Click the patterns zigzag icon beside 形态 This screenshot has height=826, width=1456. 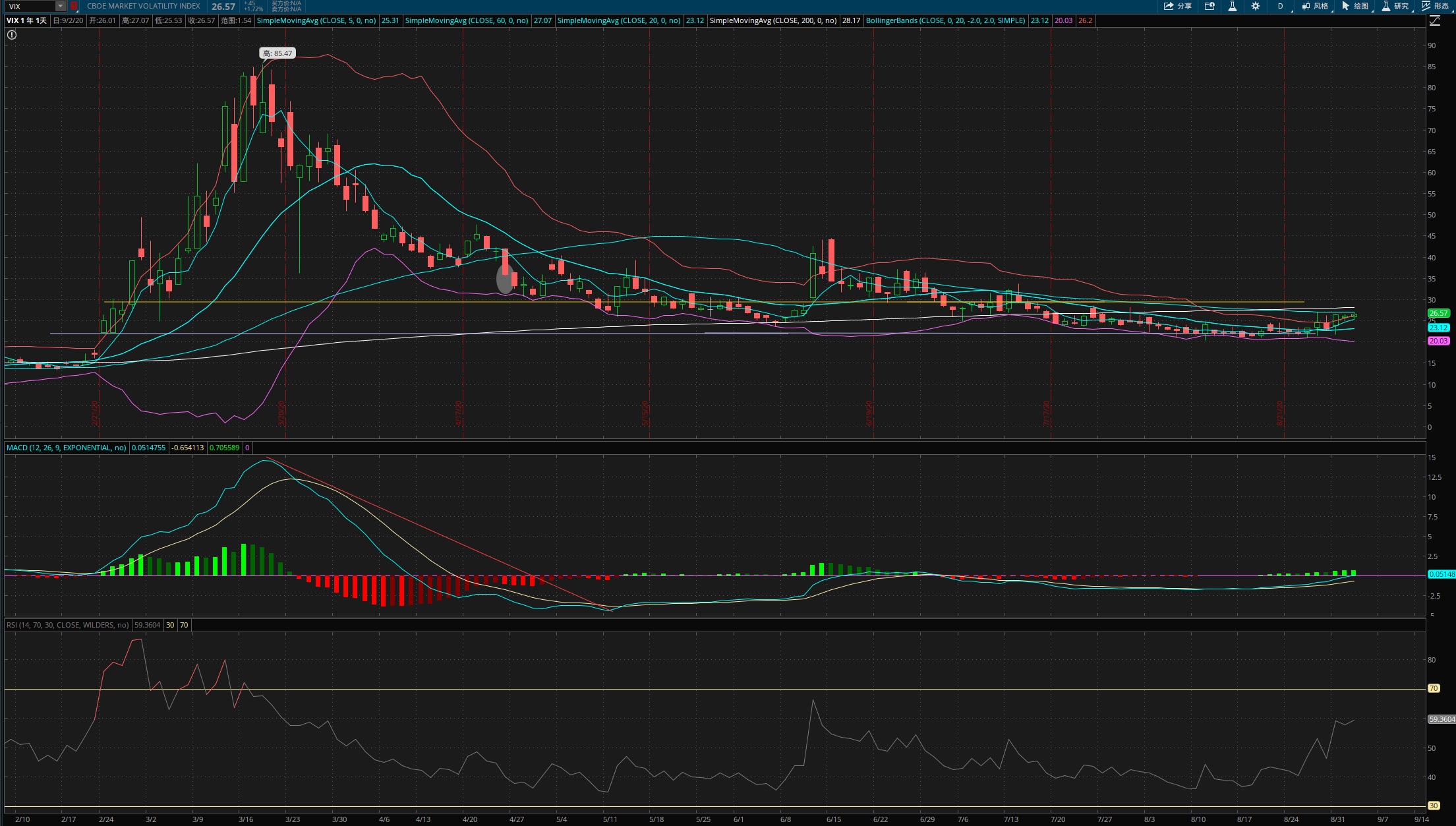1426,6
